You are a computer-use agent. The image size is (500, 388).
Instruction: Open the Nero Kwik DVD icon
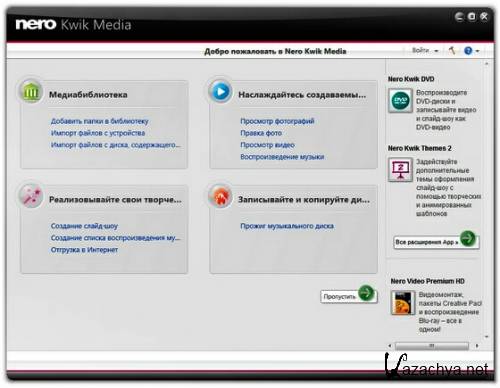[400, 100]
